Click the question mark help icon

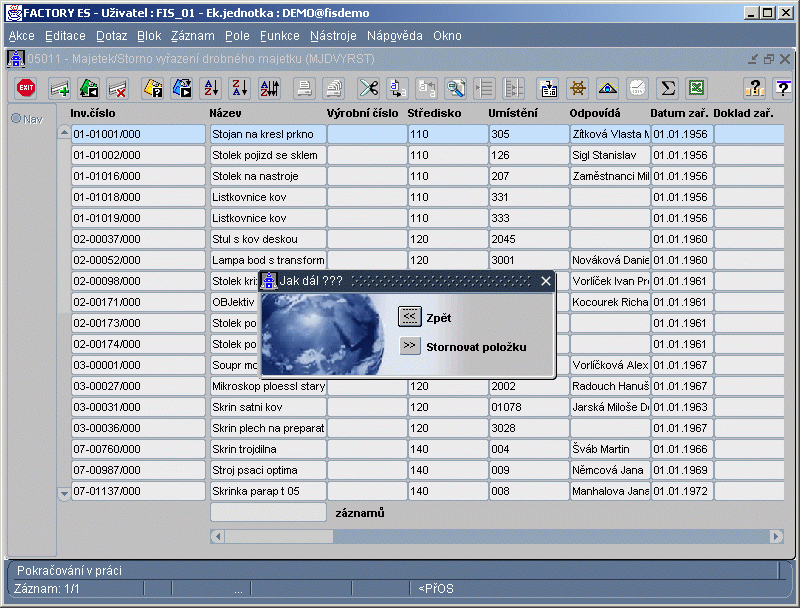pyautogui.click(x=756, y=88)
